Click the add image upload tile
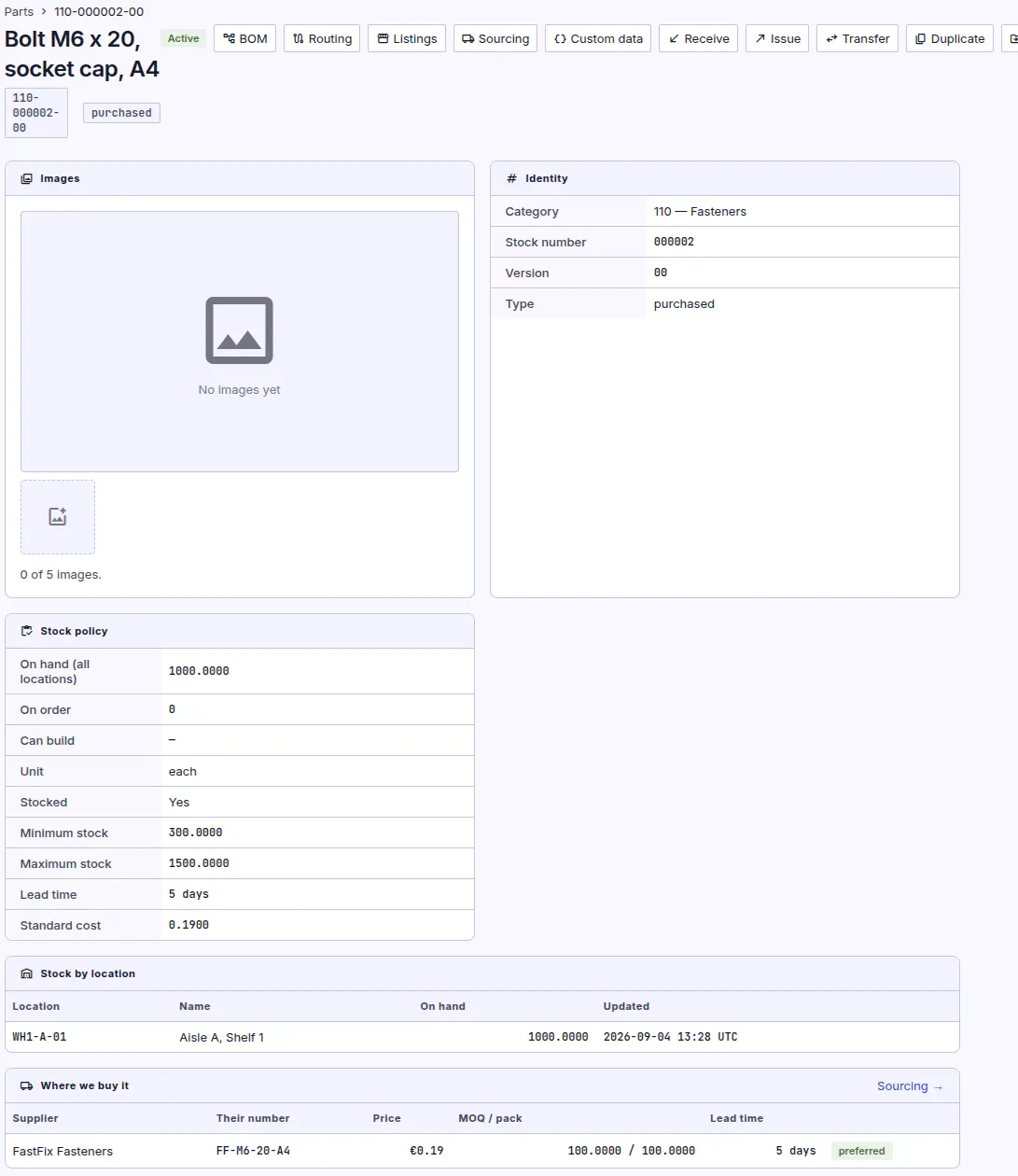The height and width of the screenshot is (1176, 1018). [58, 517]
